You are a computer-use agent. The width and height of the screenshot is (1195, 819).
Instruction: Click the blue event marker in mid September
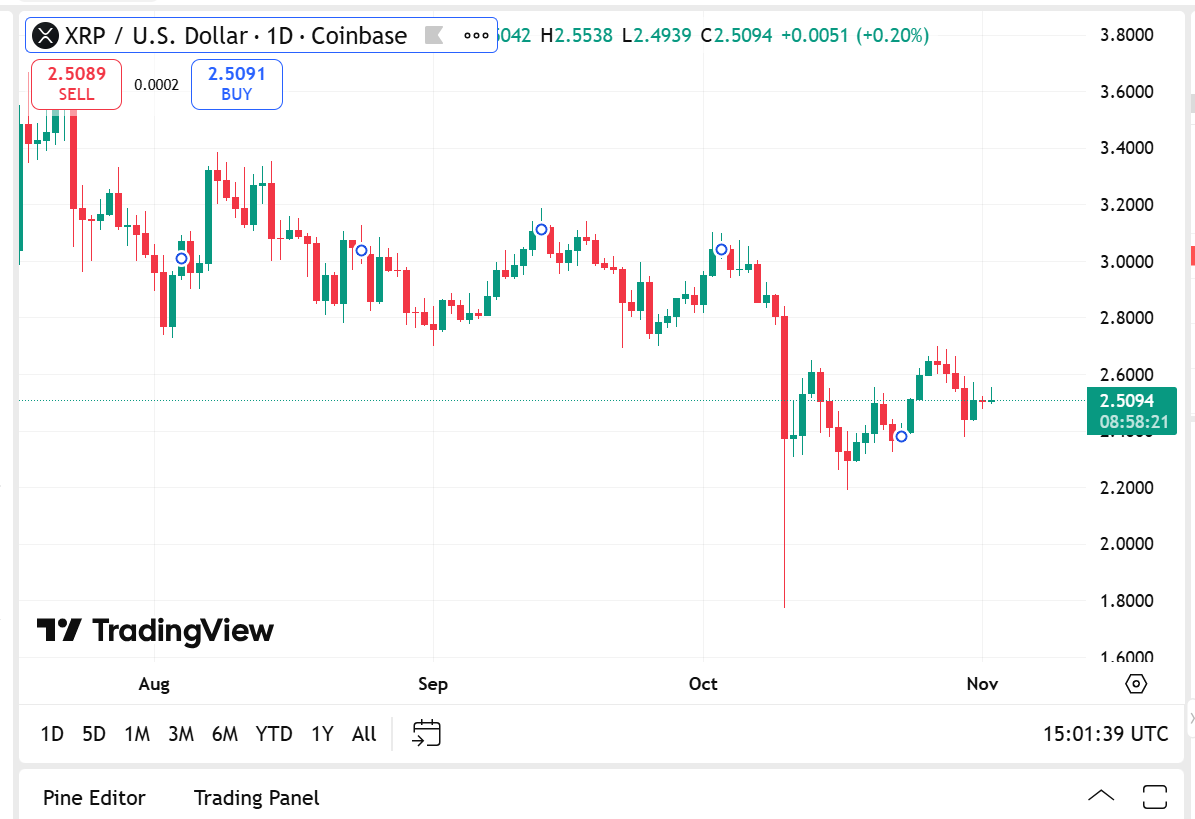[x=541, y=229]
